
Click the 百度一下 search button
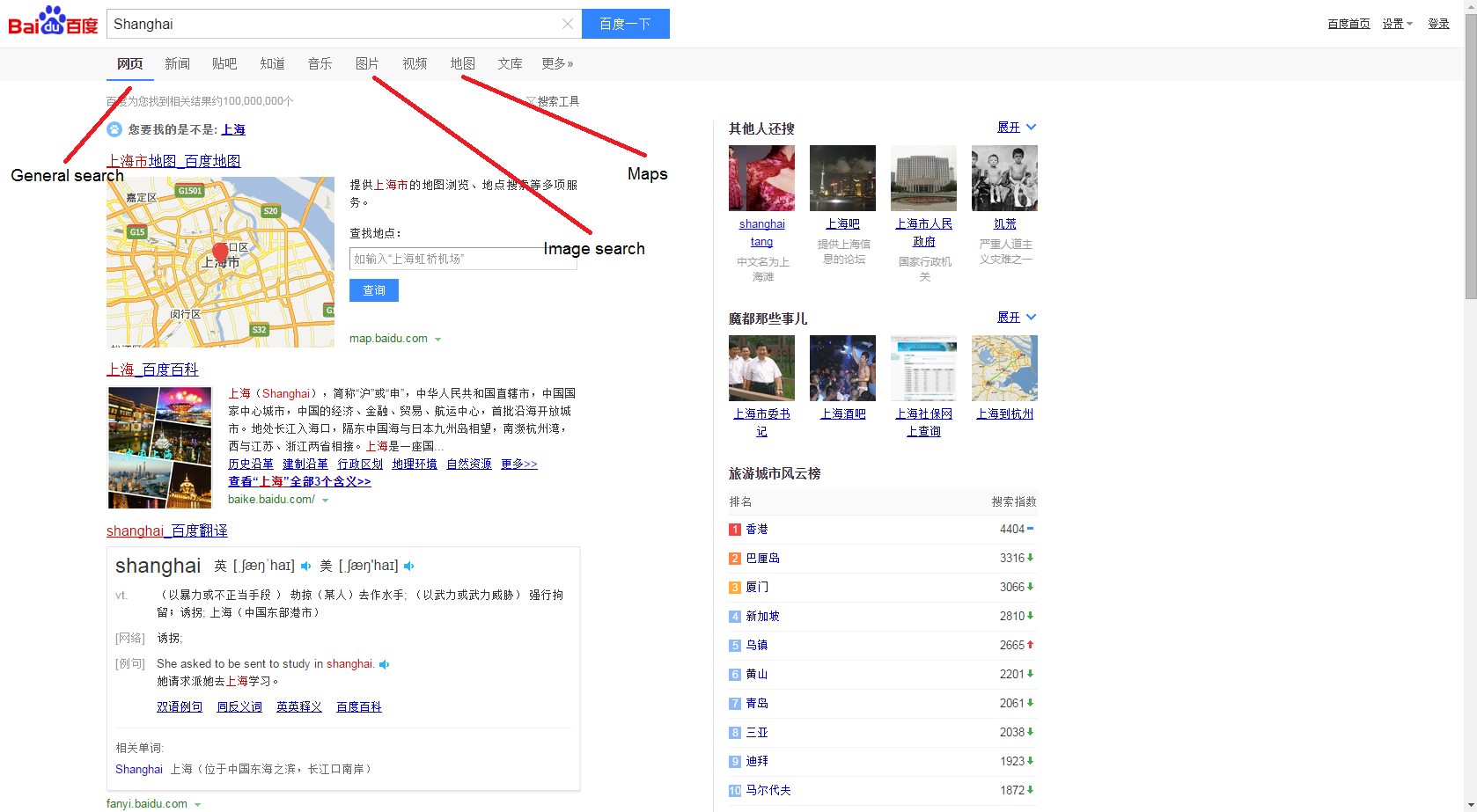tap(625, 24)
